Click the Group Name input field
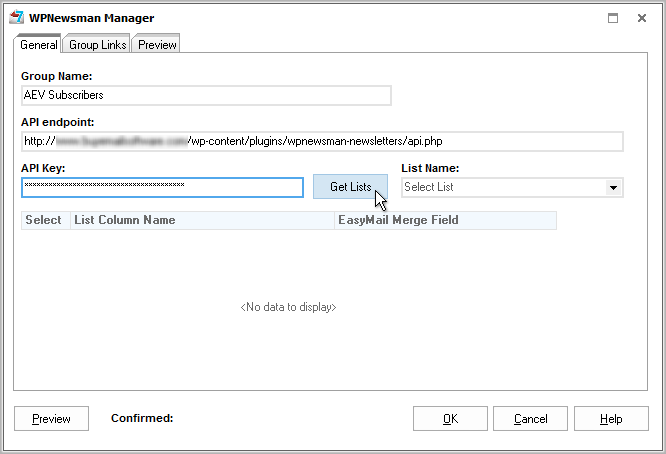This screenshot has height=454, width=666. click(206, 95)
